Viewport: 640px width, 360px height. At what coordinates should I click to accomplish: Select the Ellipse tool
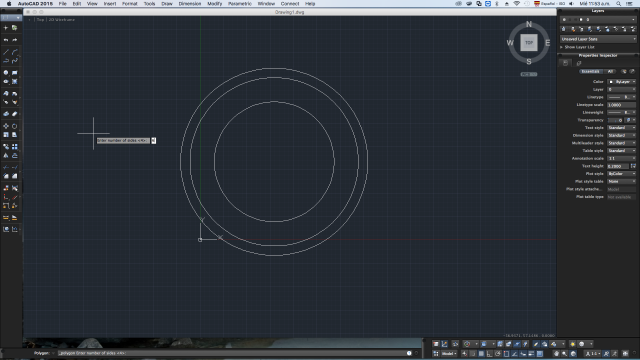pos(6,82)
